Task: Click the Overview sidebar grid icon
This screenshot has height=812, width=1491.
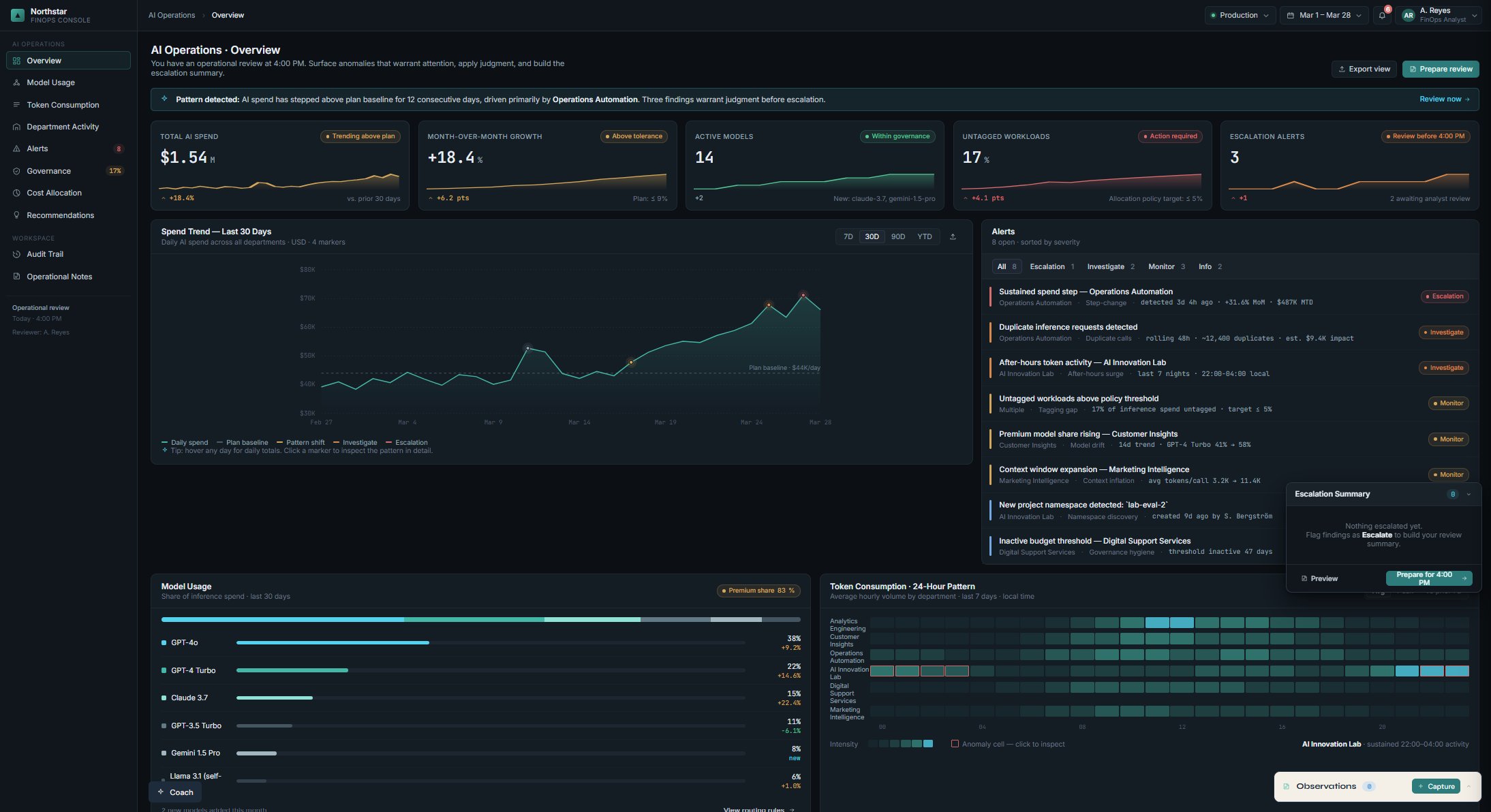Action: [x=16, y=61]
